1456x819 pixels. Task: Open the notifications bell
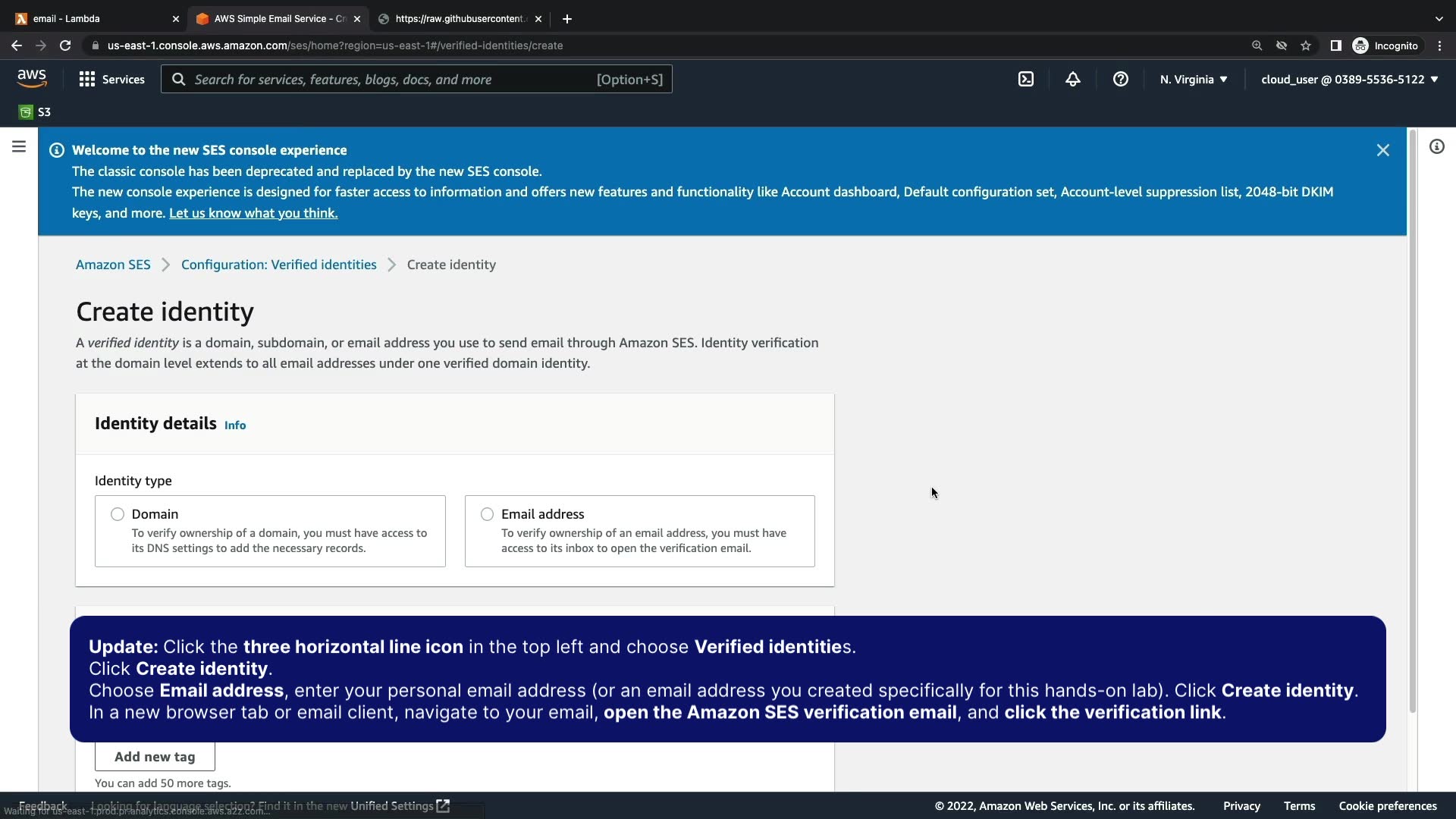(1072, 80)
